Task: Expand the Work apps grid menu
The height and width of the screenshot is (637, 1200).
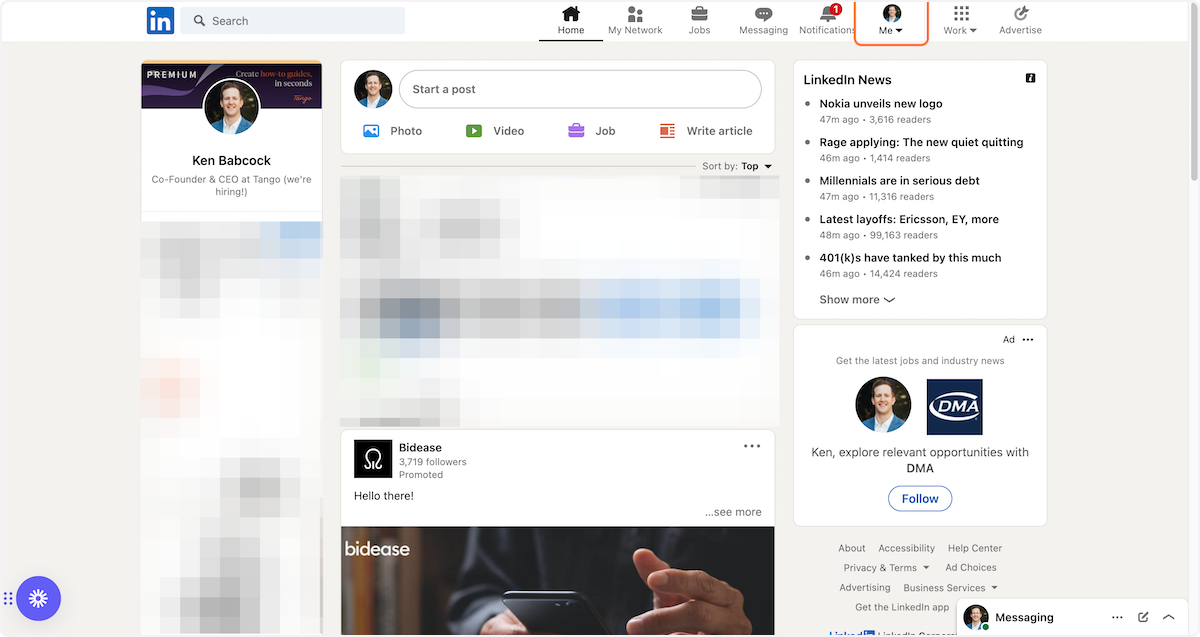Action: click(961, 21)
